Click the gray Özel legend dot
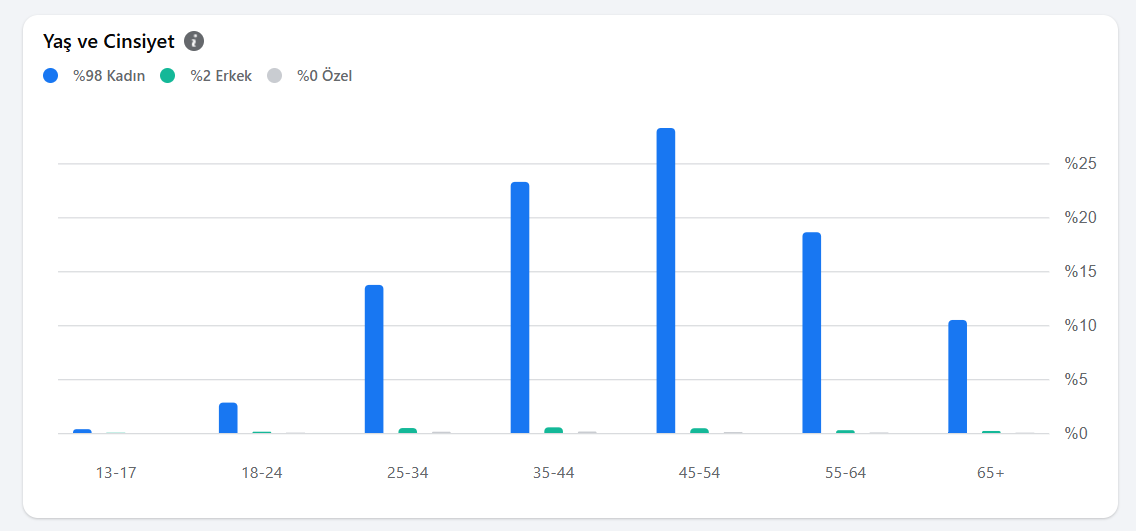 275,75
